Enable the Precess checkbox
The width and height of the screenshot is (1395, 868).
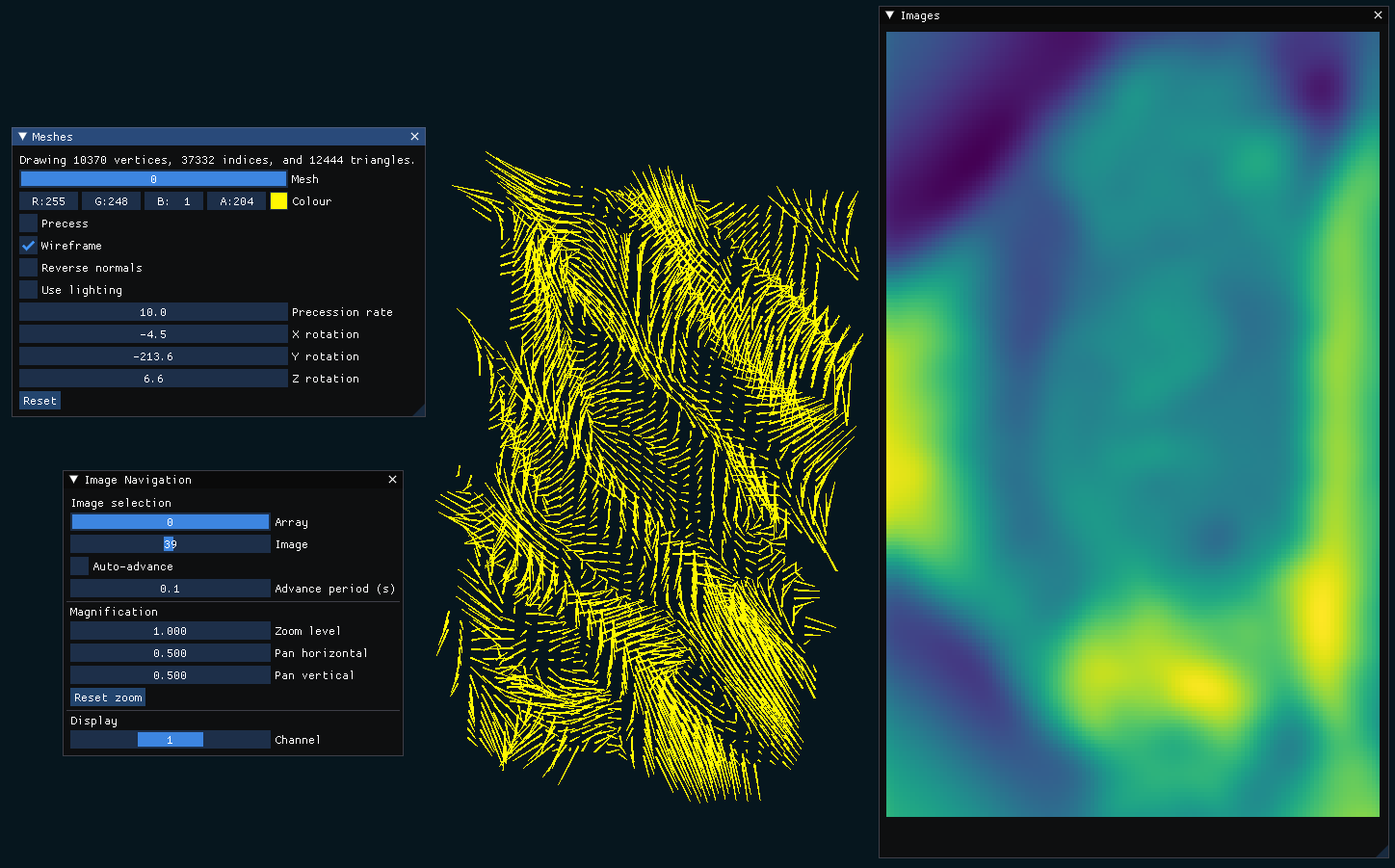click(x=28, y=223)
